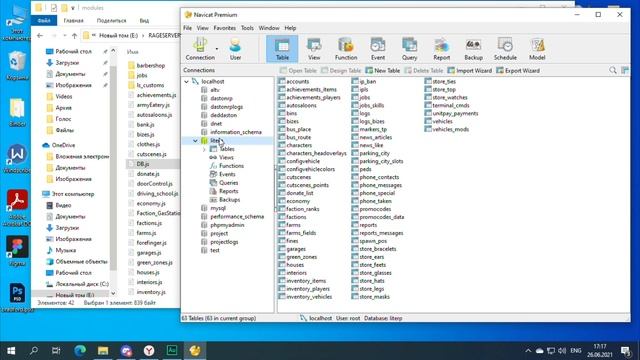
Task: Open the Tools menu
Action: click(247, 28)
